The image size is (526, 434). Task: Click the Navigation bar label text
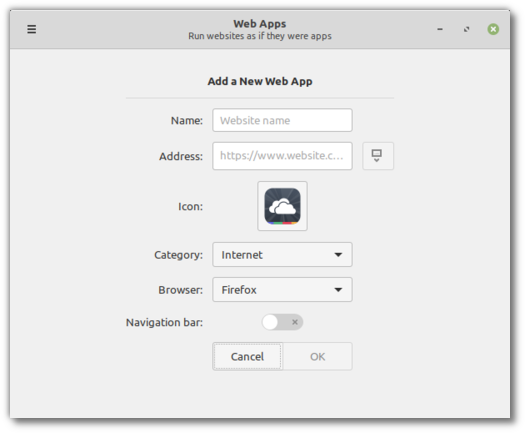164,322
